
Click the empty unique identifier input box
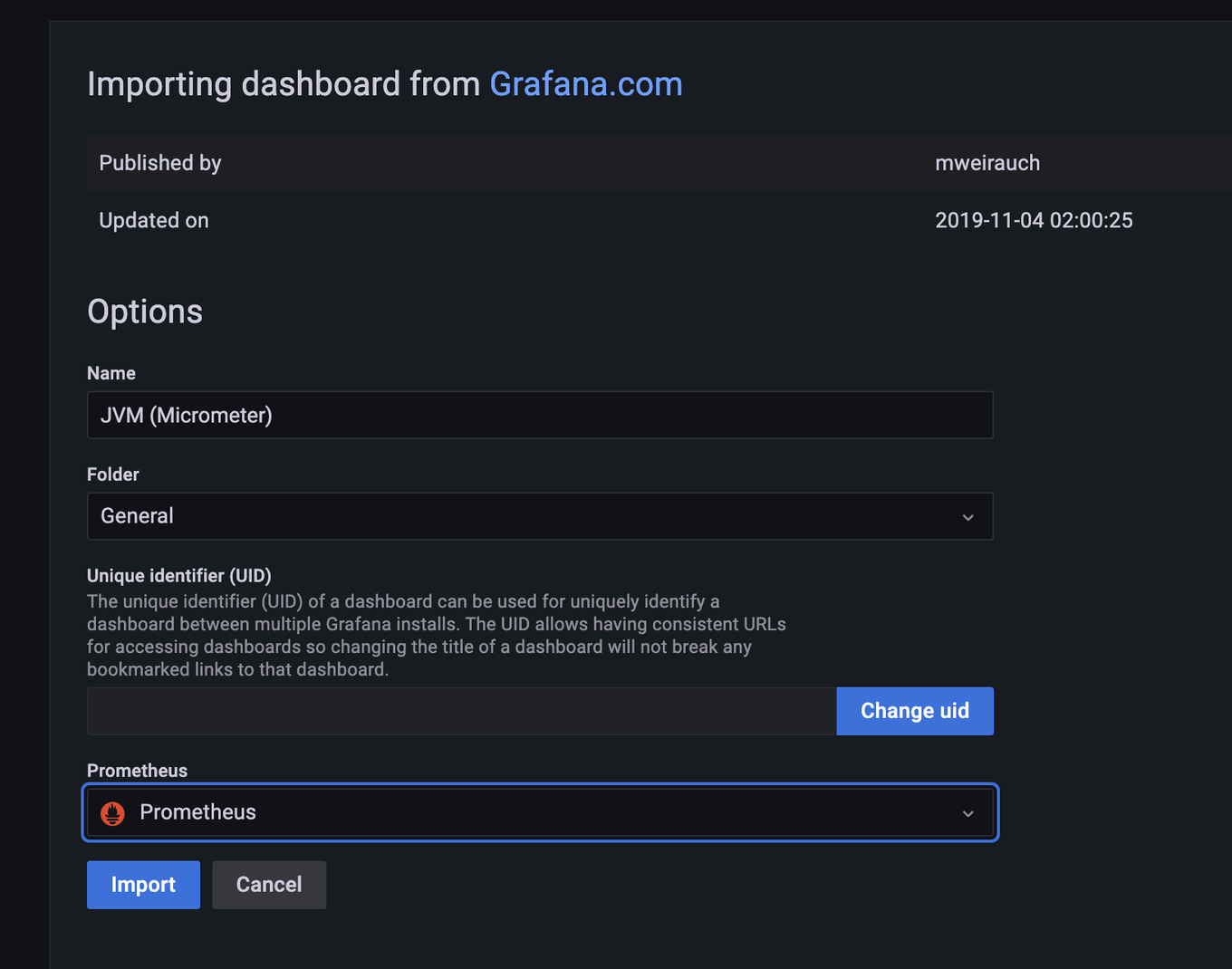[x=461, y=711]
